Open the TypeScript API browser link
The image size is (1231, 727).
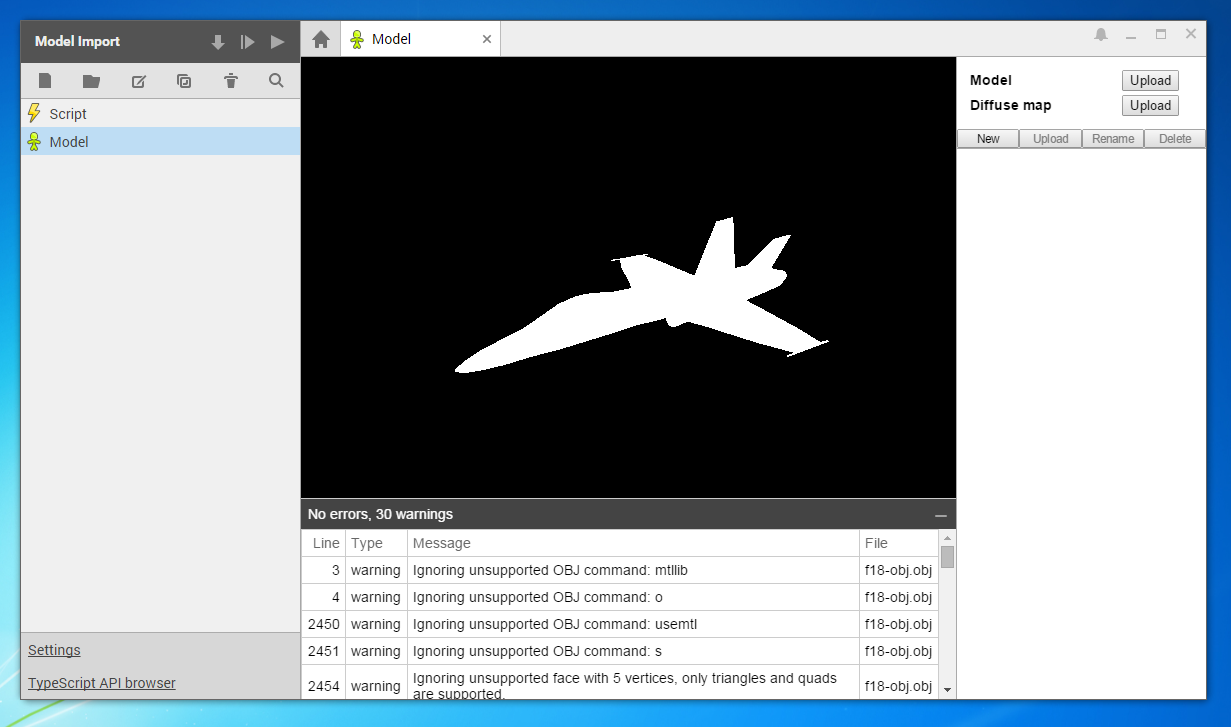(x=102, y=683)
